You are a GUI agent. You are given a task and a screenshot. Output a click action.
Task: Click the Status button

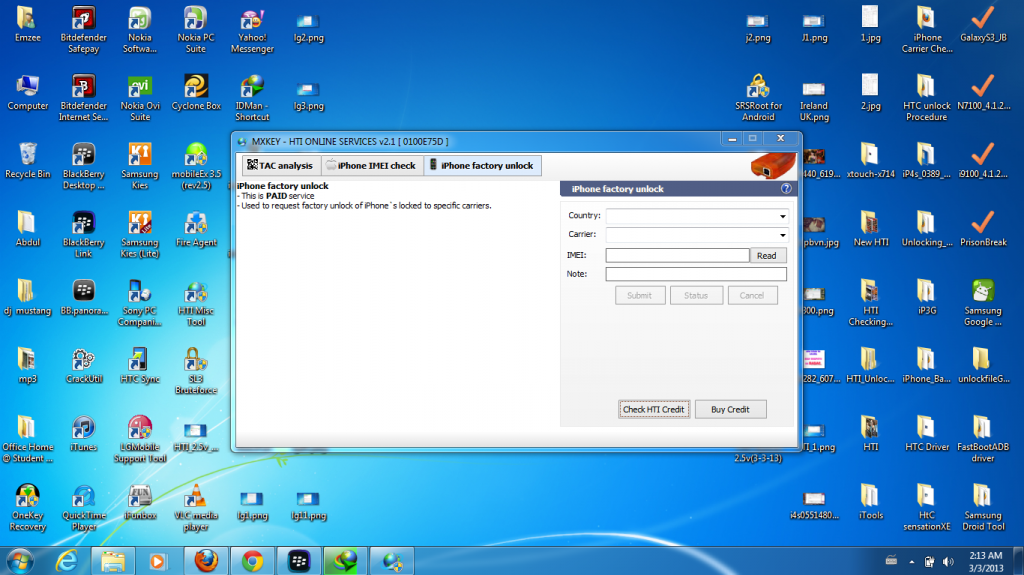(696, 295)
